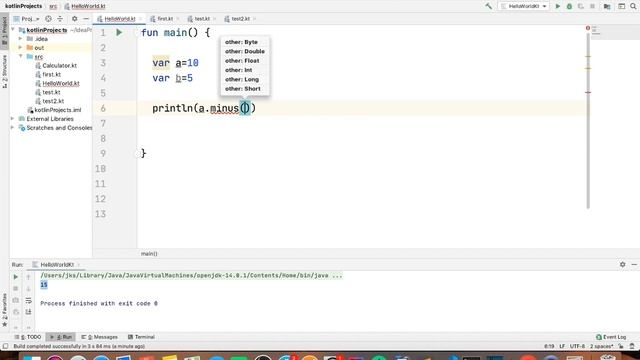Click the Event Log button

point(611,337)
